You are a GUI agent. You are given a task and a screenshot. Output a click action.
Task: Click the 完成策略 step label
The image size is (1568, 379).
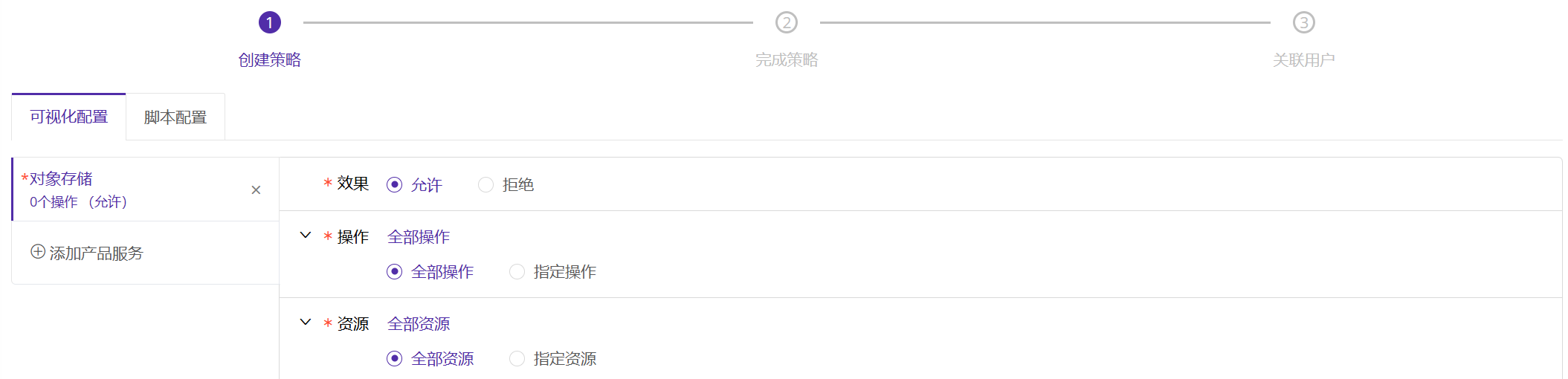[786, 60]
